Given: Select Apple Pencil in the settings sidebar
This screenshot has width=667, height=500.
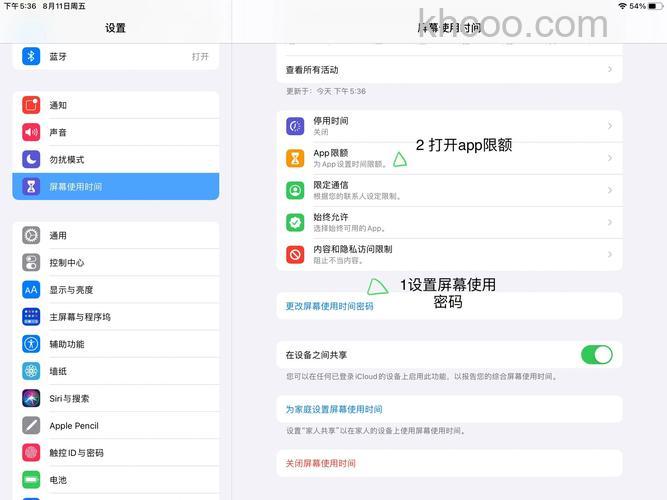Looking at the screenshot, I should (116, 426).
